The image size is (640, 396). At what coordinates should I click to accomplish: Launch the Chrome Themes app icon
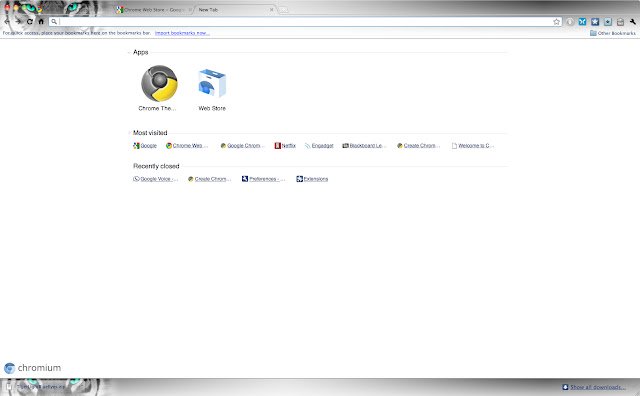(x=159, y=83)
